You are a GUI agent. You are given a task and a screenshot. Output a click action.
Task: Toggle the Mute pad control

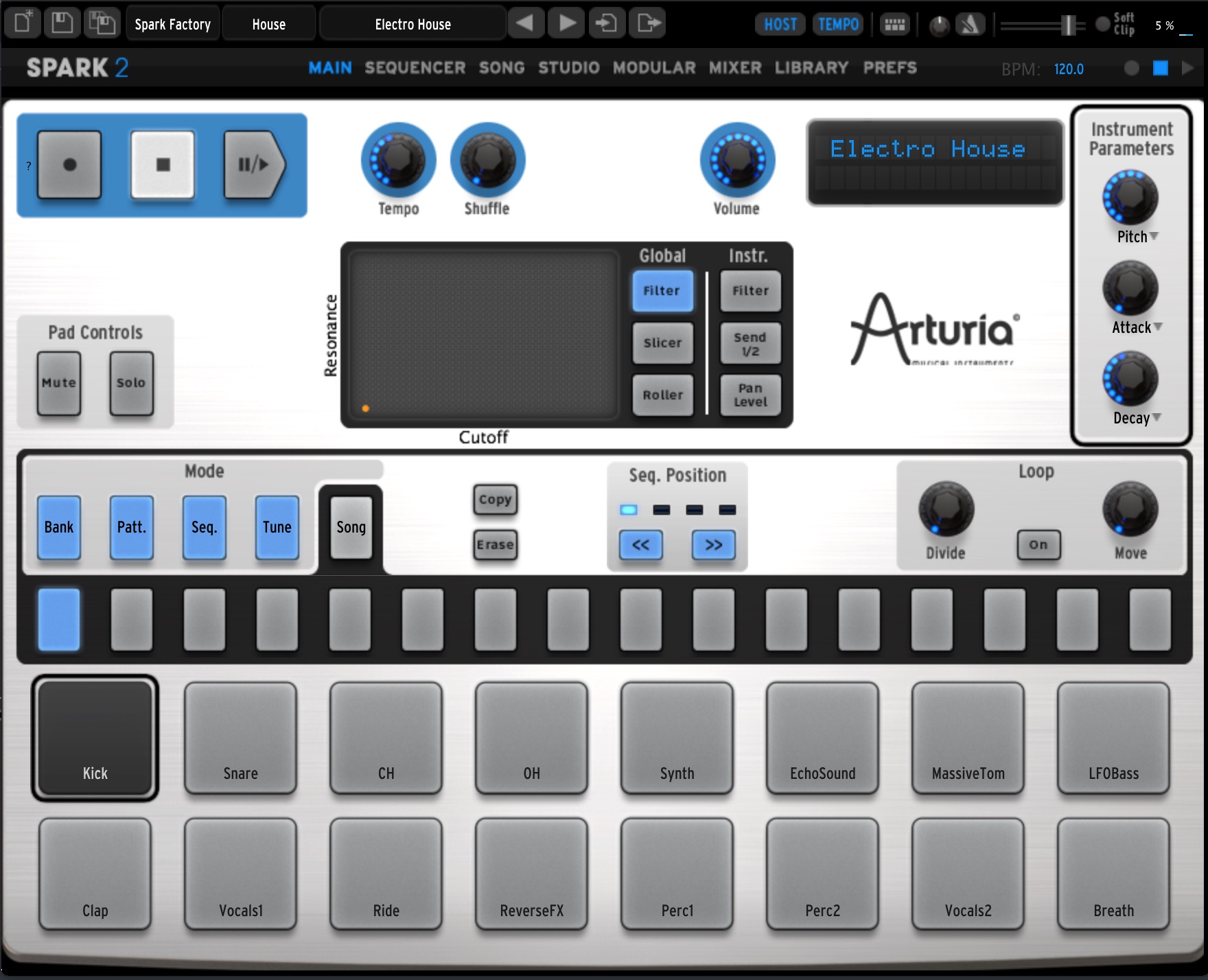59,383
